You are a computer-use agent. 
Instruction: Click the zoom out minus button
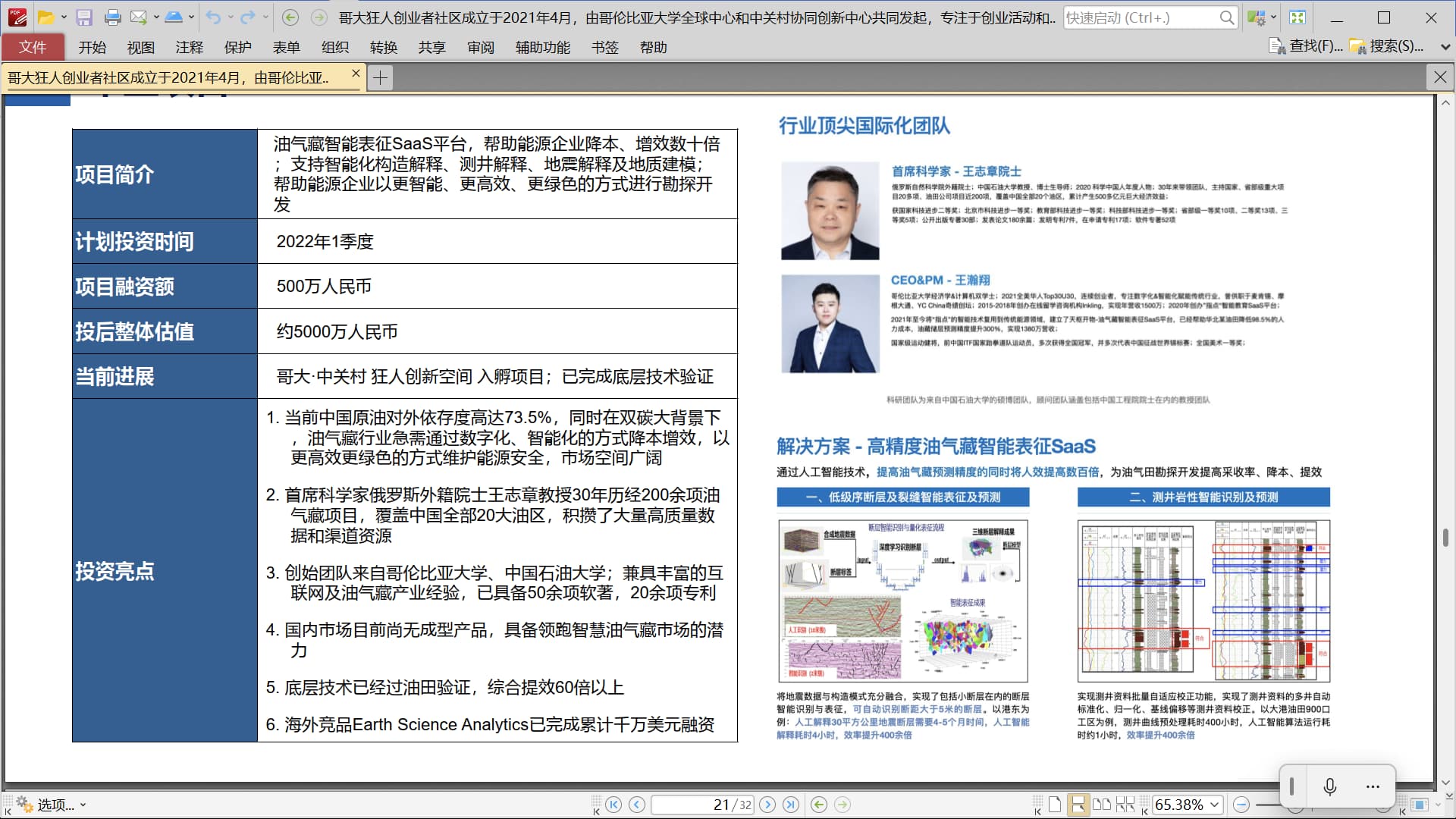[x=1241, y=805]
